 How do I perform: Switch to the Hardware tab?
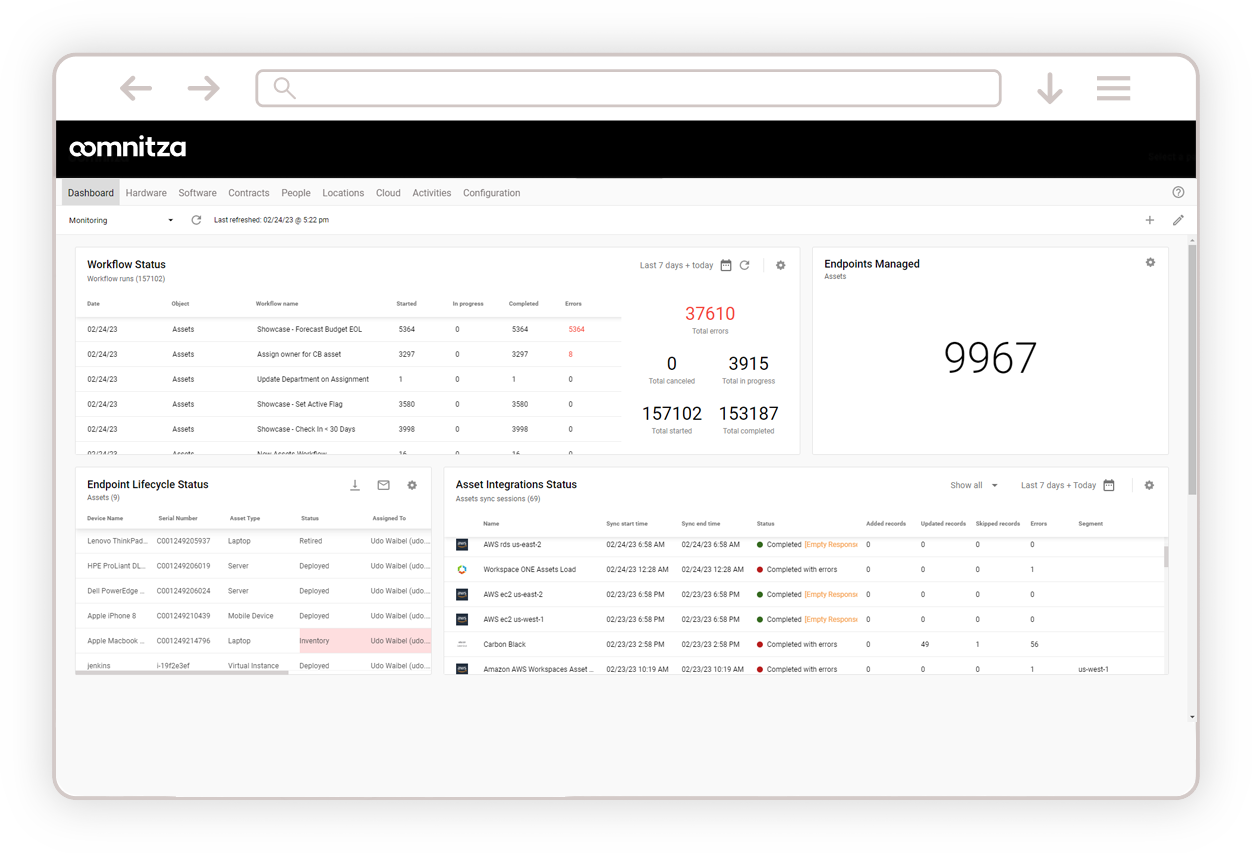pos(146,193)
